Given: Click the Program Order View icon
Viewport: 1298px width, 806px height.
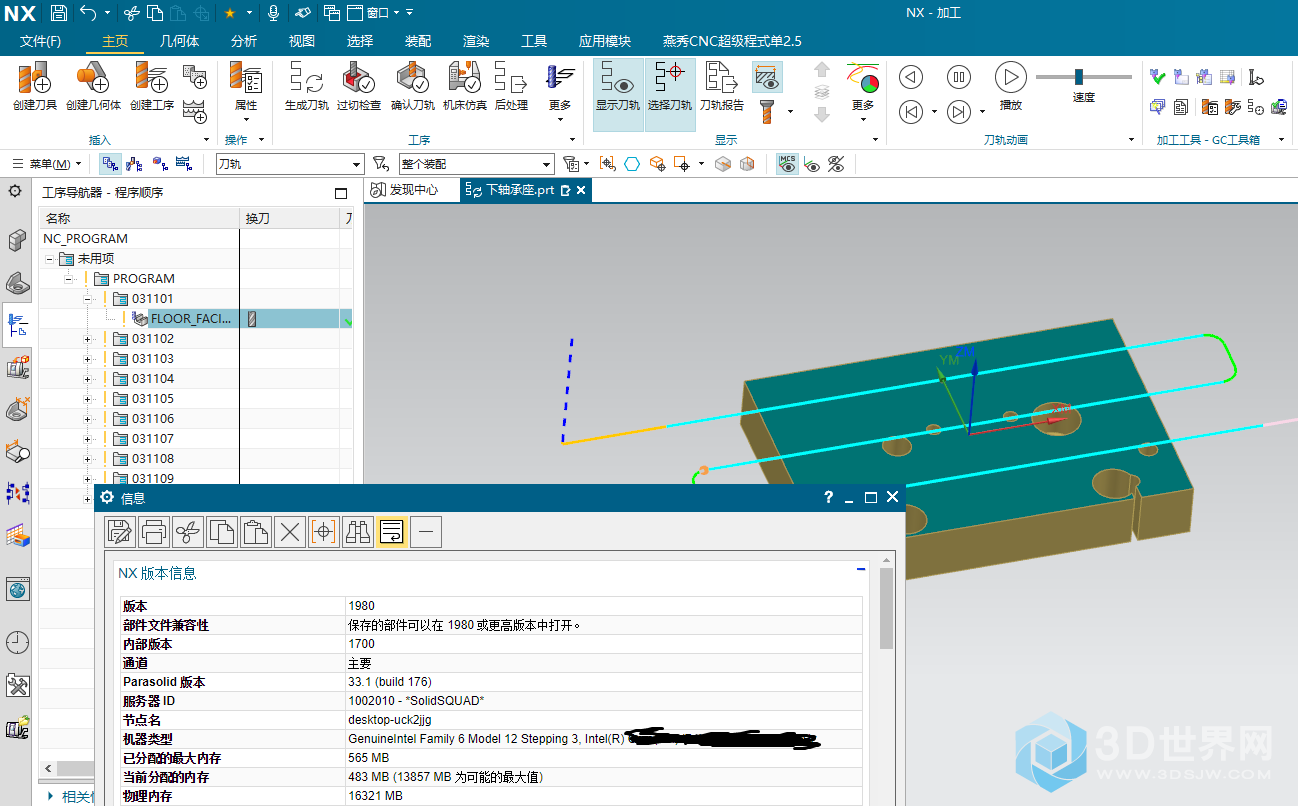Looking at the screenshot, I should [x=111, y=164].
